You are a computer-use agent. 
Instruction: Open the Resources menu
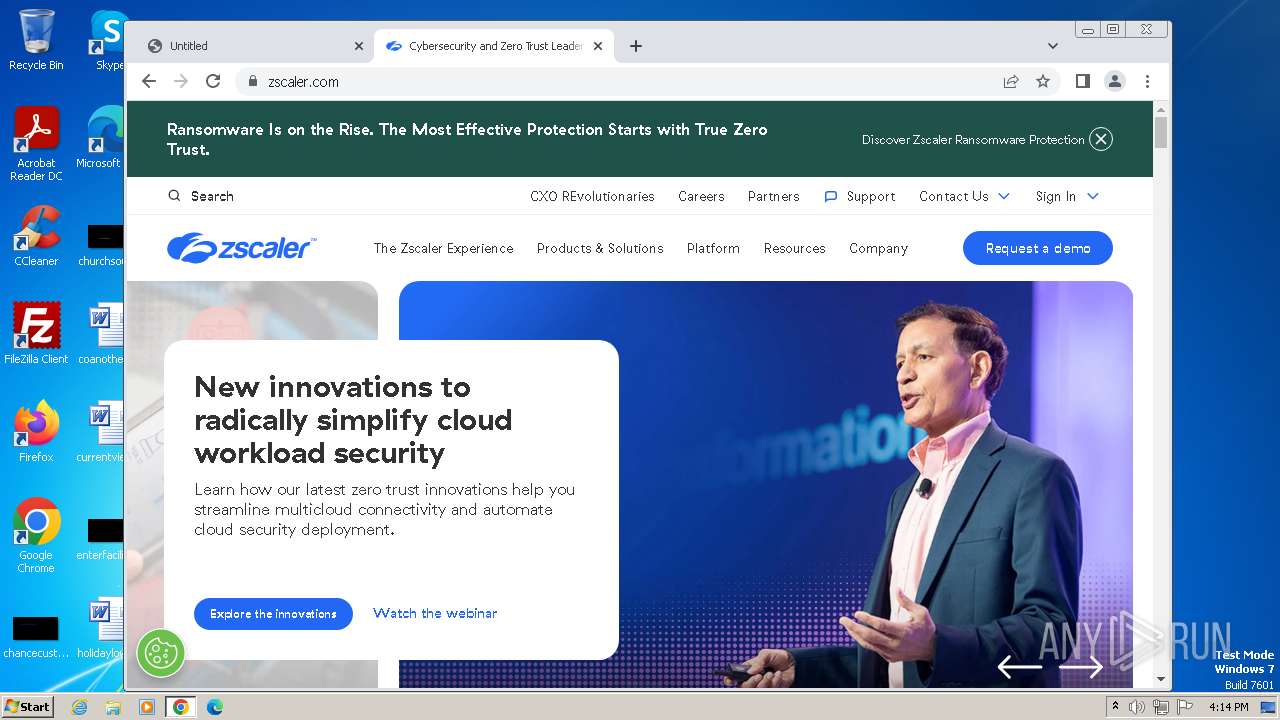pos(795,248)
